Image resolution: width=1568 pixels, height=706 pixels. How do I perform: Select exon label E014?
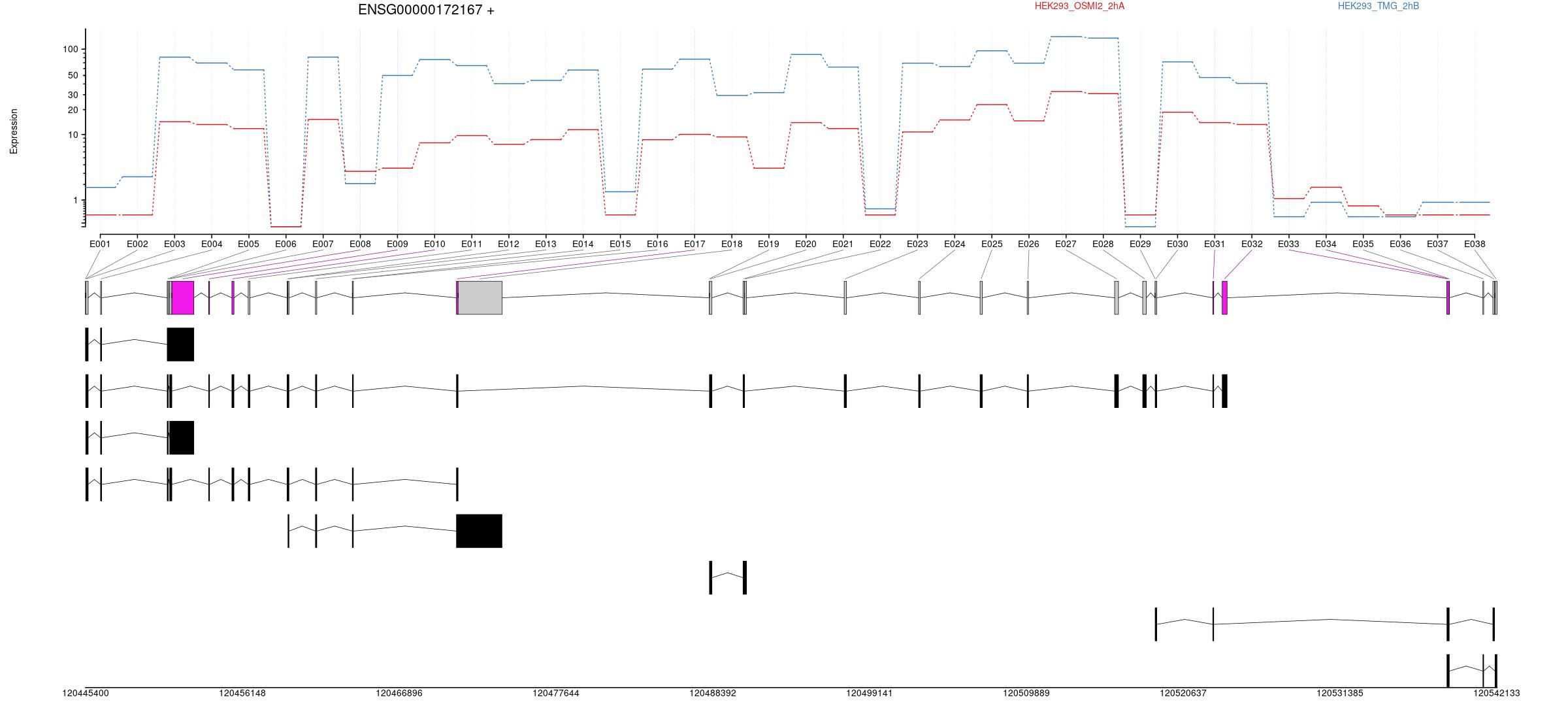point(583,244)
